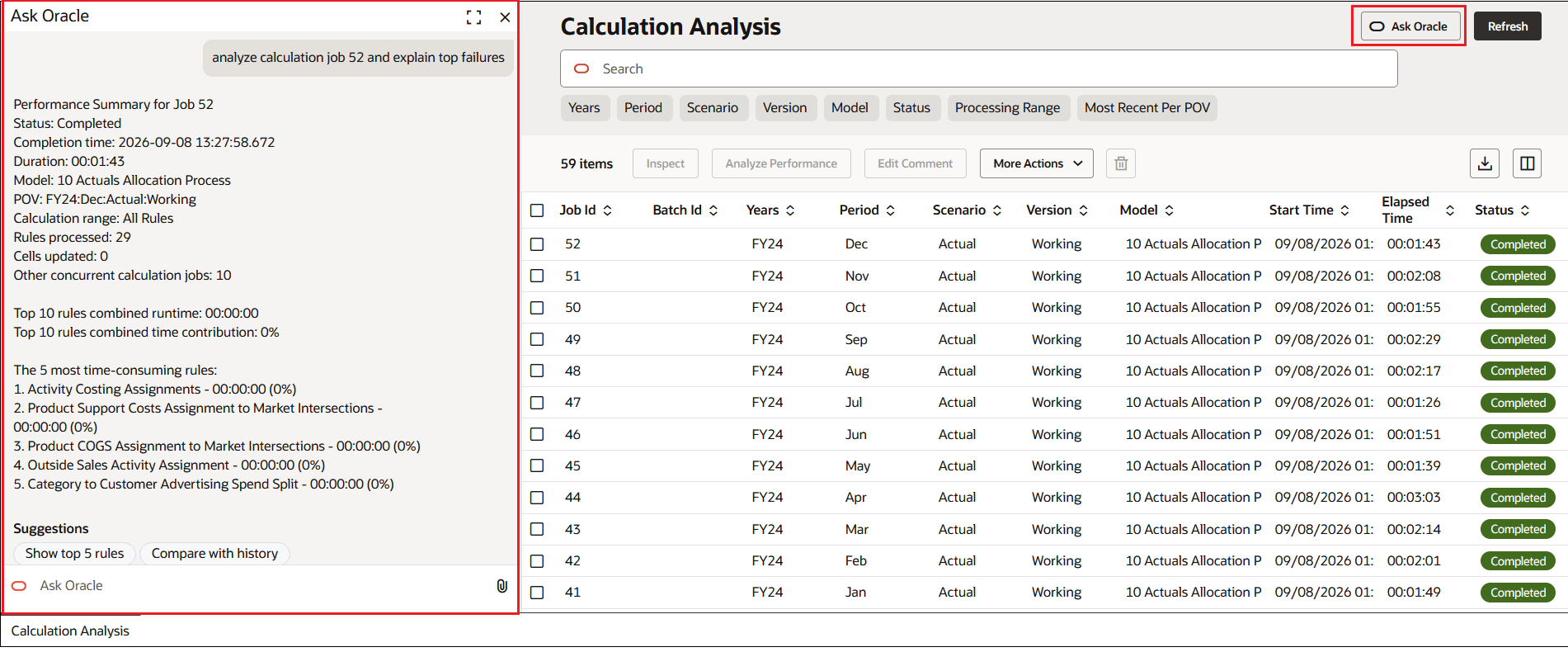Sort by Model column arrows
1568x652 pixels.
point(1170,210)
